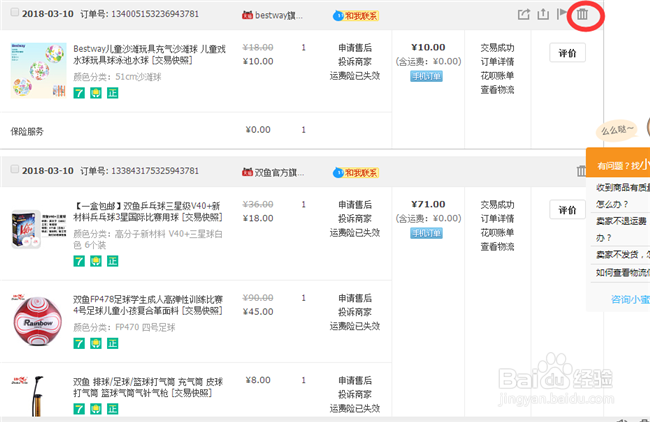Screen dimensions: 650x422
Task: Click the 手机订单 badge under ¥10.00 total
Action: 427,76
